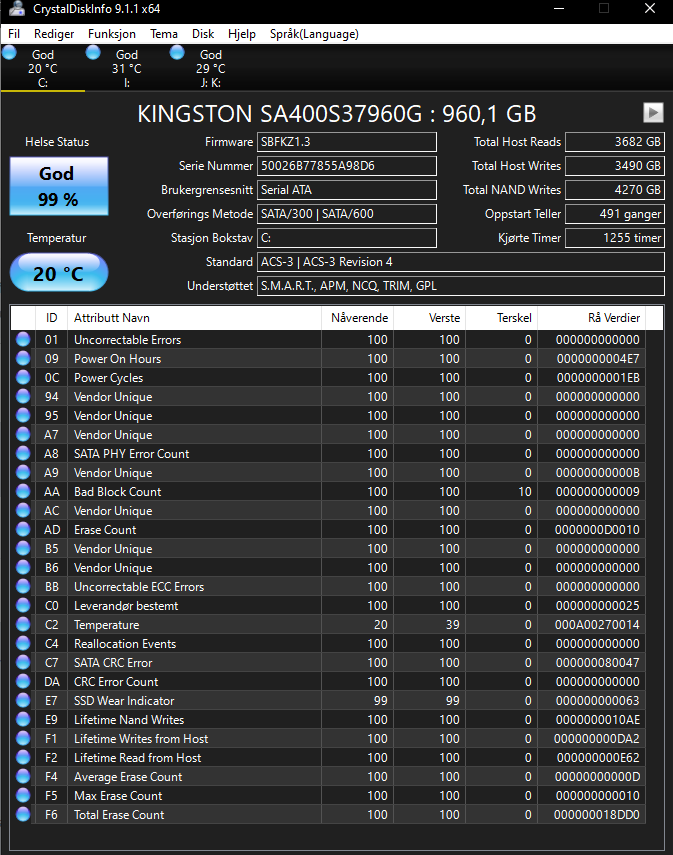Screen dimensions: 673x855
Task: Select the Vendor Unique row with ID B5
Action: (x=328, y=549)
